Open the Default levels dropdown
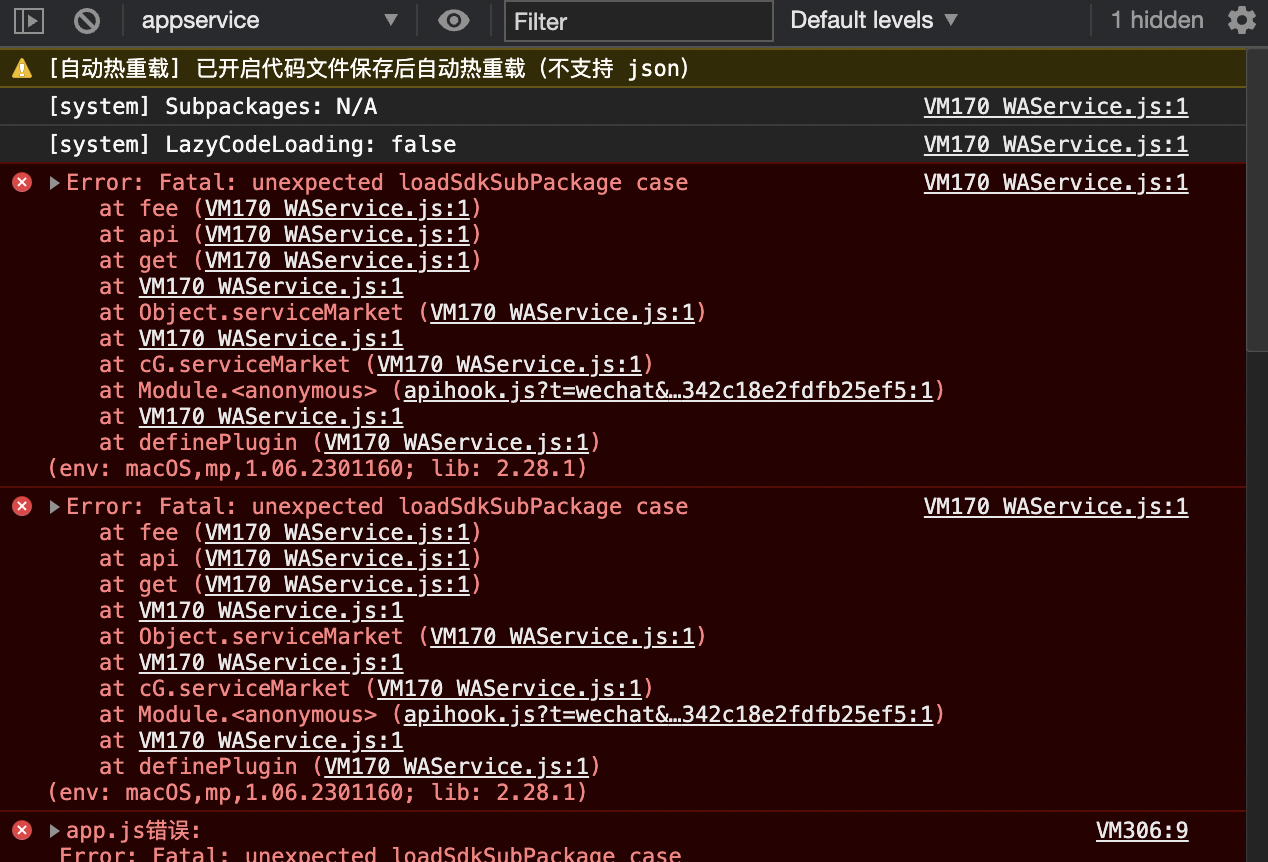This screenshot has width=1268, height=862. (874, 20)
